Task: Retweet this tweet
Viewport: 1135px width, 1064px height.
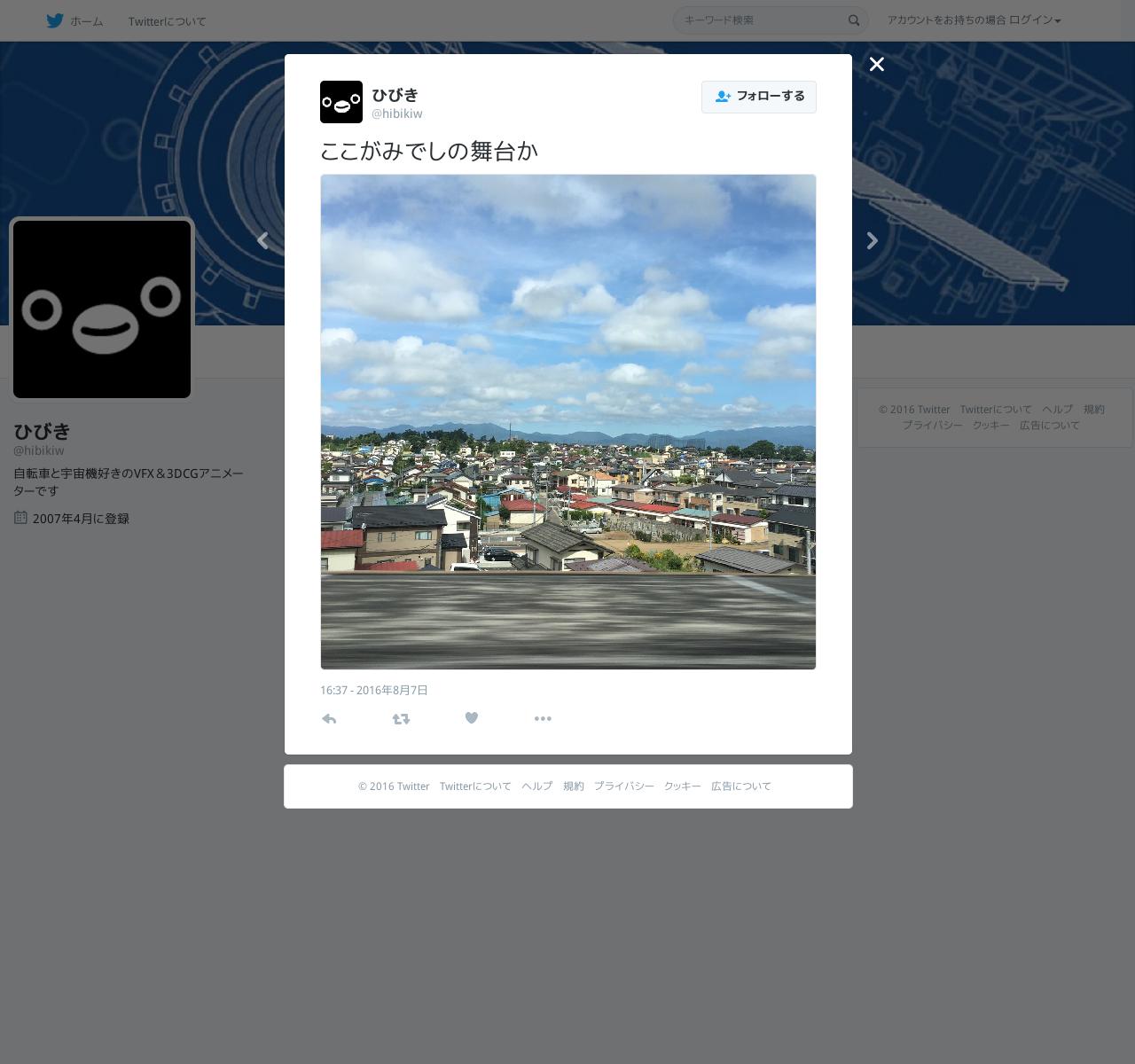Action: pyautogui.click(x=401, y=719)
